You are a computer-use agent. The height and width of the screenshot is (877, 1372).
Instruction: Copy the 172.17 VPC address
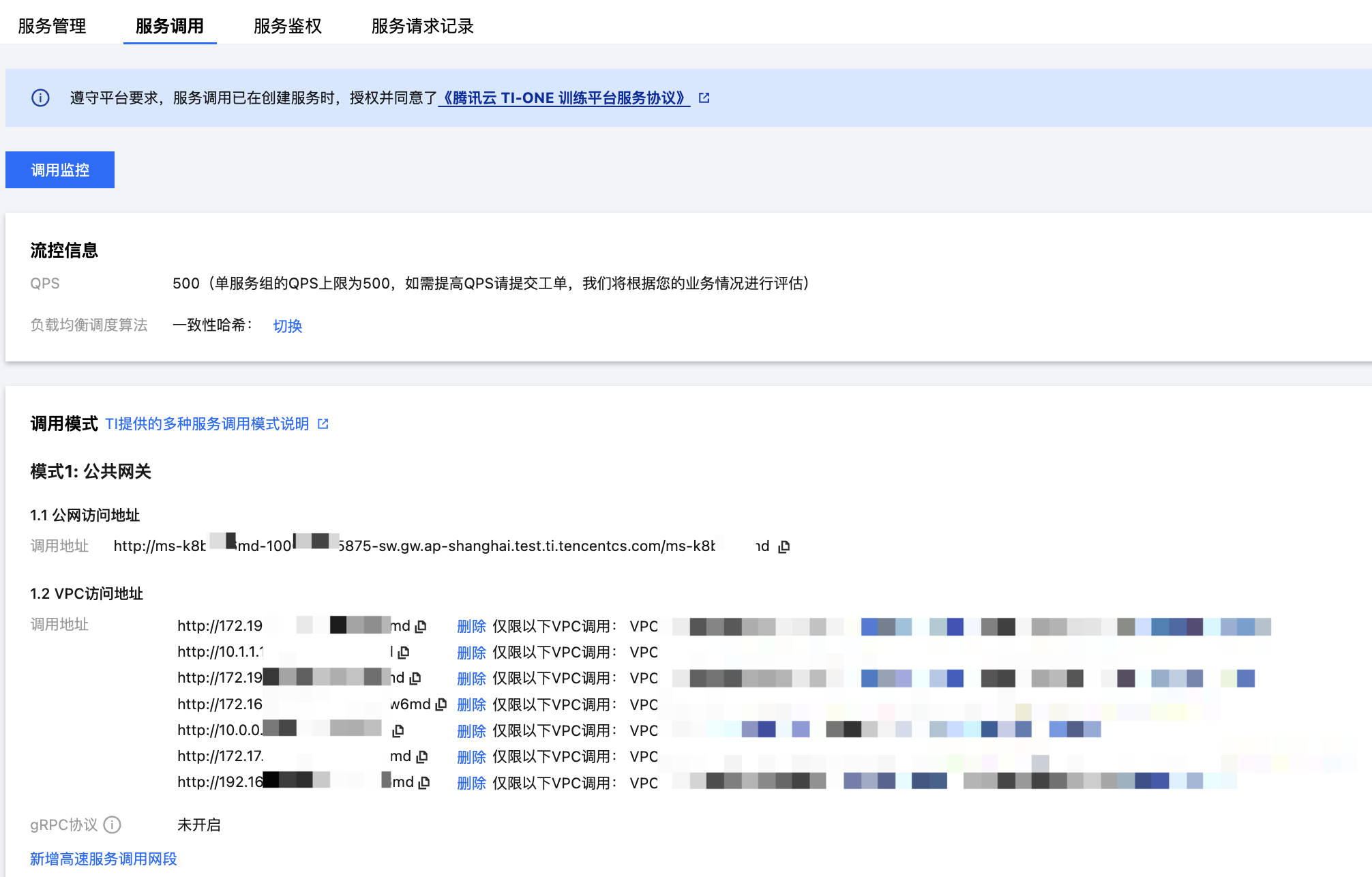422,756
